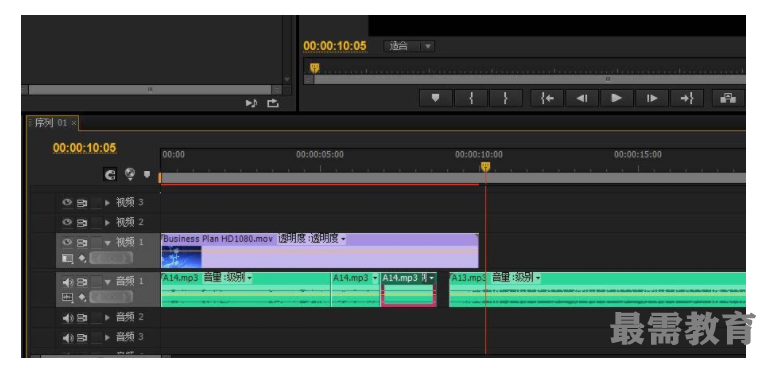
Task: Add marker button in program monitor
Action: 435,98
